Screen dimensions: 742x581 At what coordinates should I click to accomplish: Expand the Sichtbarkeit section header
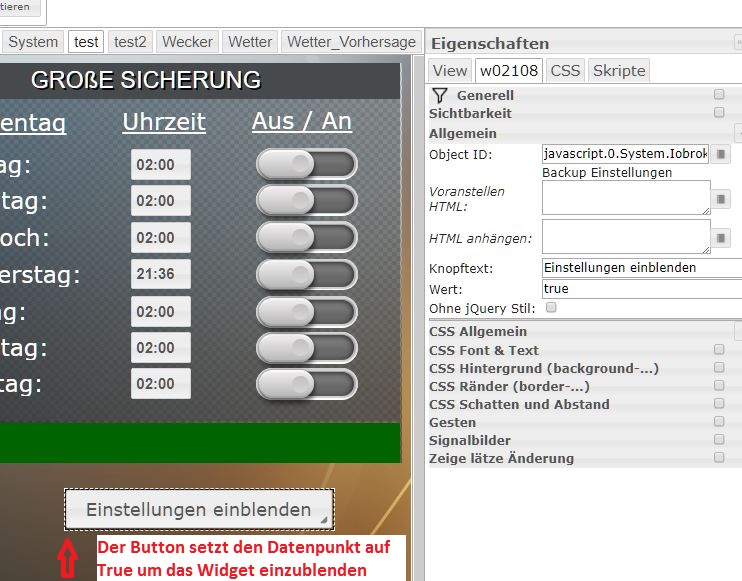[x=470, y=114]
